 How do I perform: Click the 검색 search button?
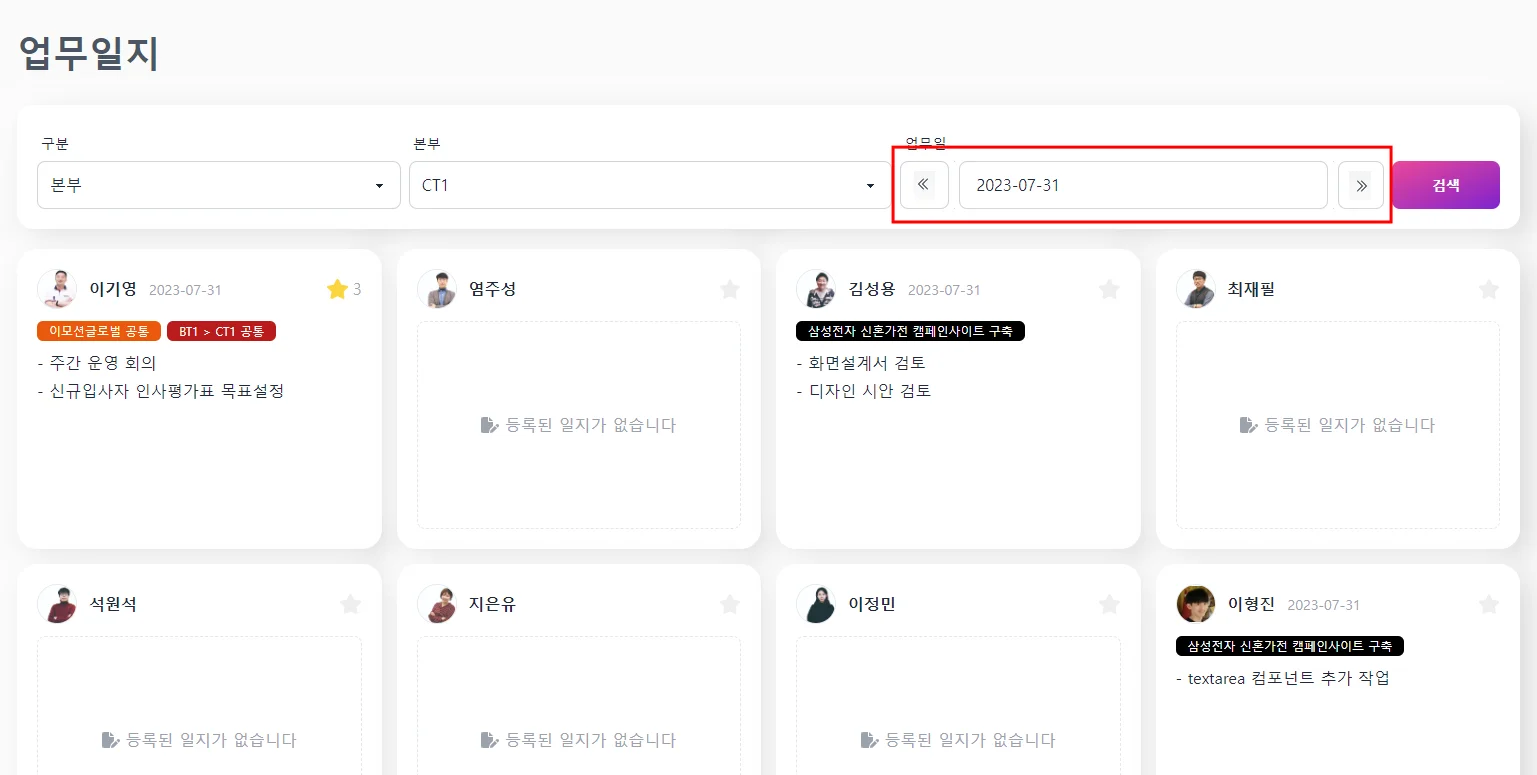tap(1445, 185)
